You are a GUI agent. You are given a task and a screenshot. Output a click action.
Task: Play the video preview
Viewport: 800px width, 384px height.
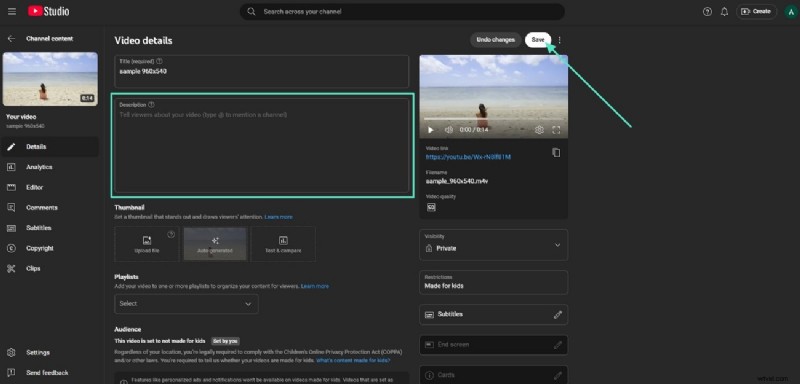pos(430,130)
